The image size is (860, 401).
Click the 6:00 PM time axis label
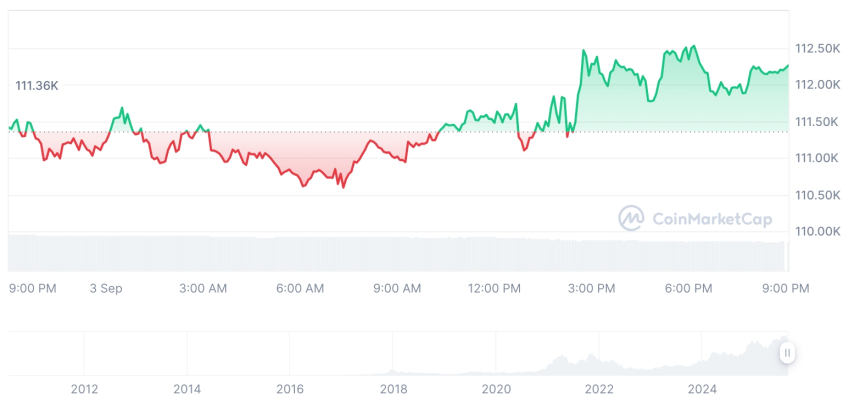[688, 288]
